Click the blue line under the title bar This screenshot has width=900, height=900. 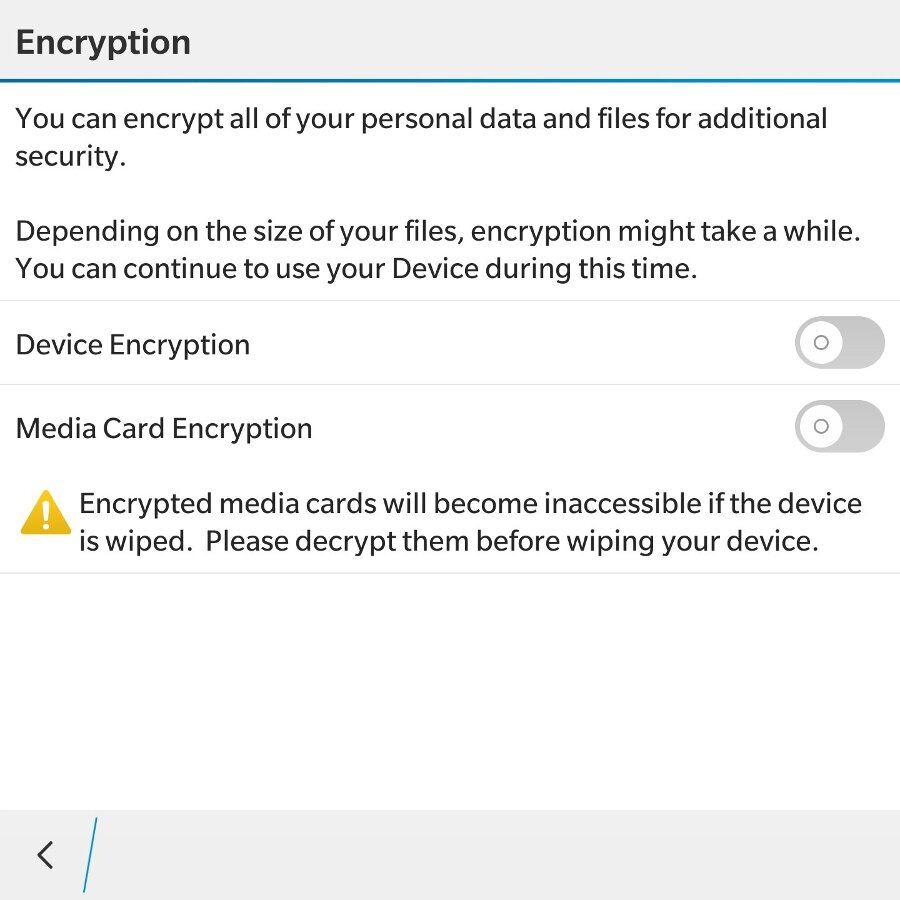point(450,79)
